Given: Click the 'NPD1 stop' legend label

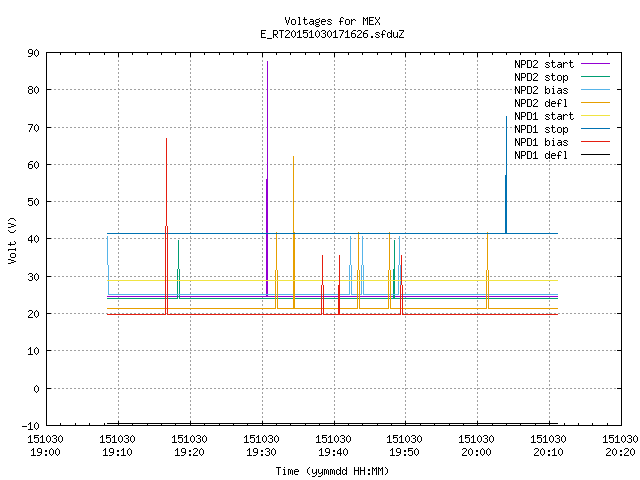Looking at the screenshot, I should pos(541,129).
